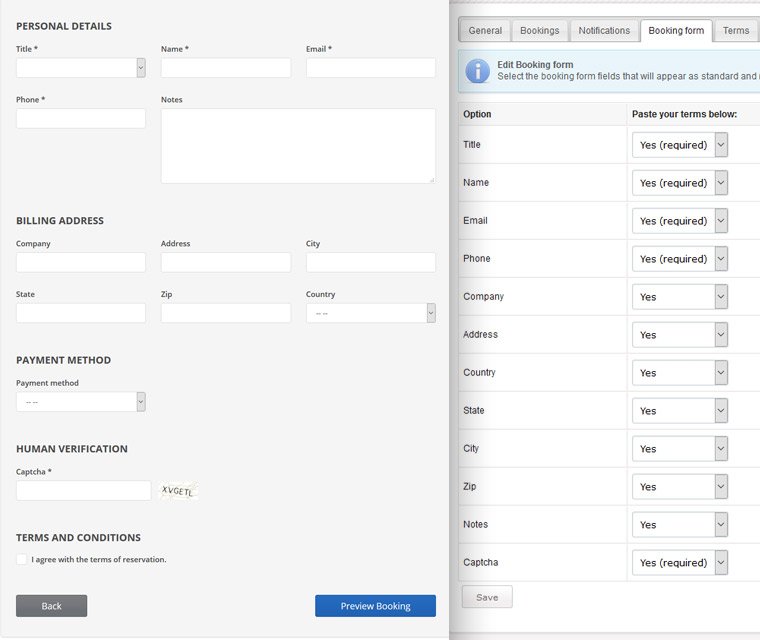Open the Zip option dropdown in settings
The image size is (760, 640).
680,487
